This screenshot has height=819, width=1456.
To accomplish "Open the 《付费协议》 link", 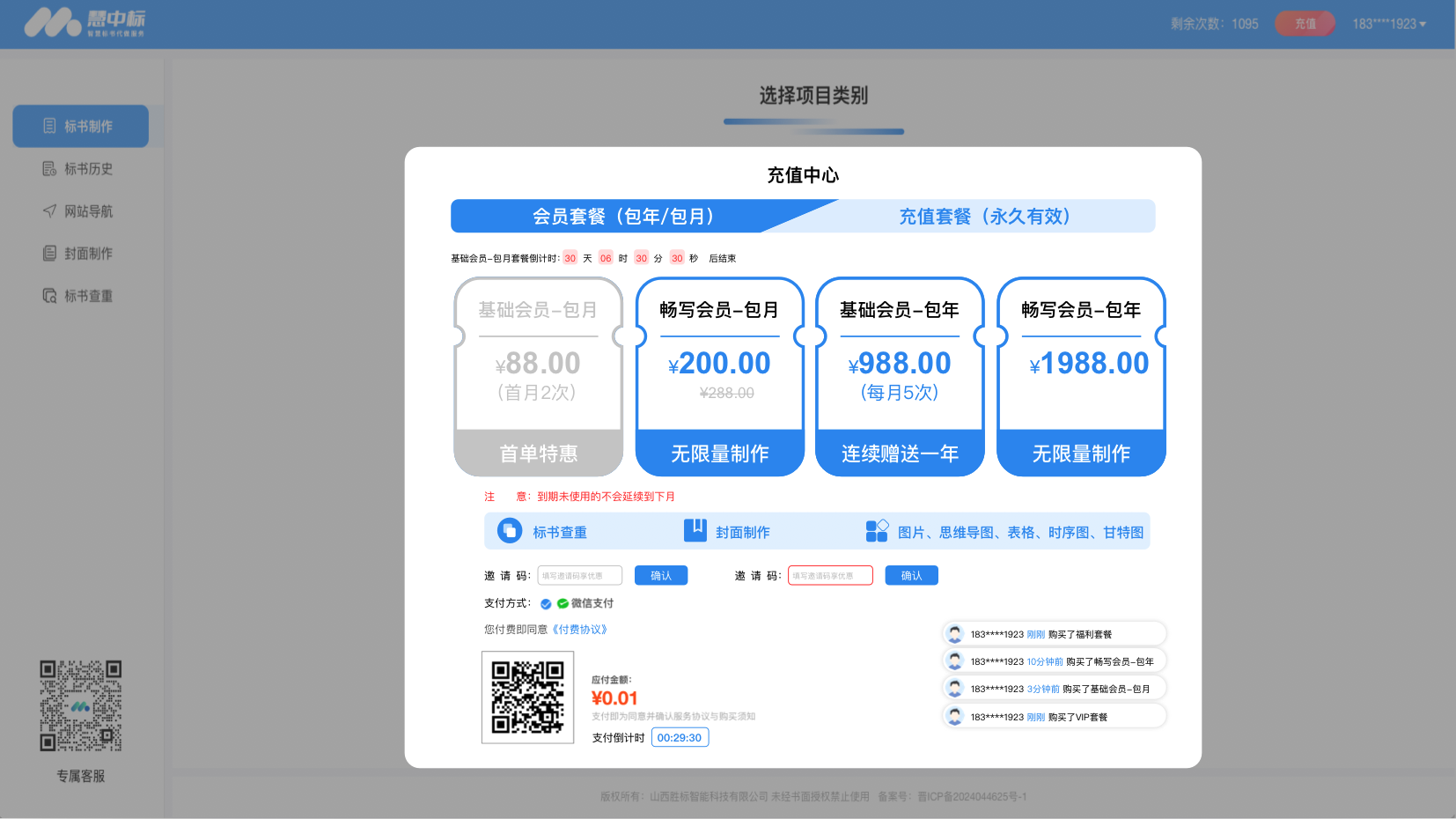I will tap(579, 630).
